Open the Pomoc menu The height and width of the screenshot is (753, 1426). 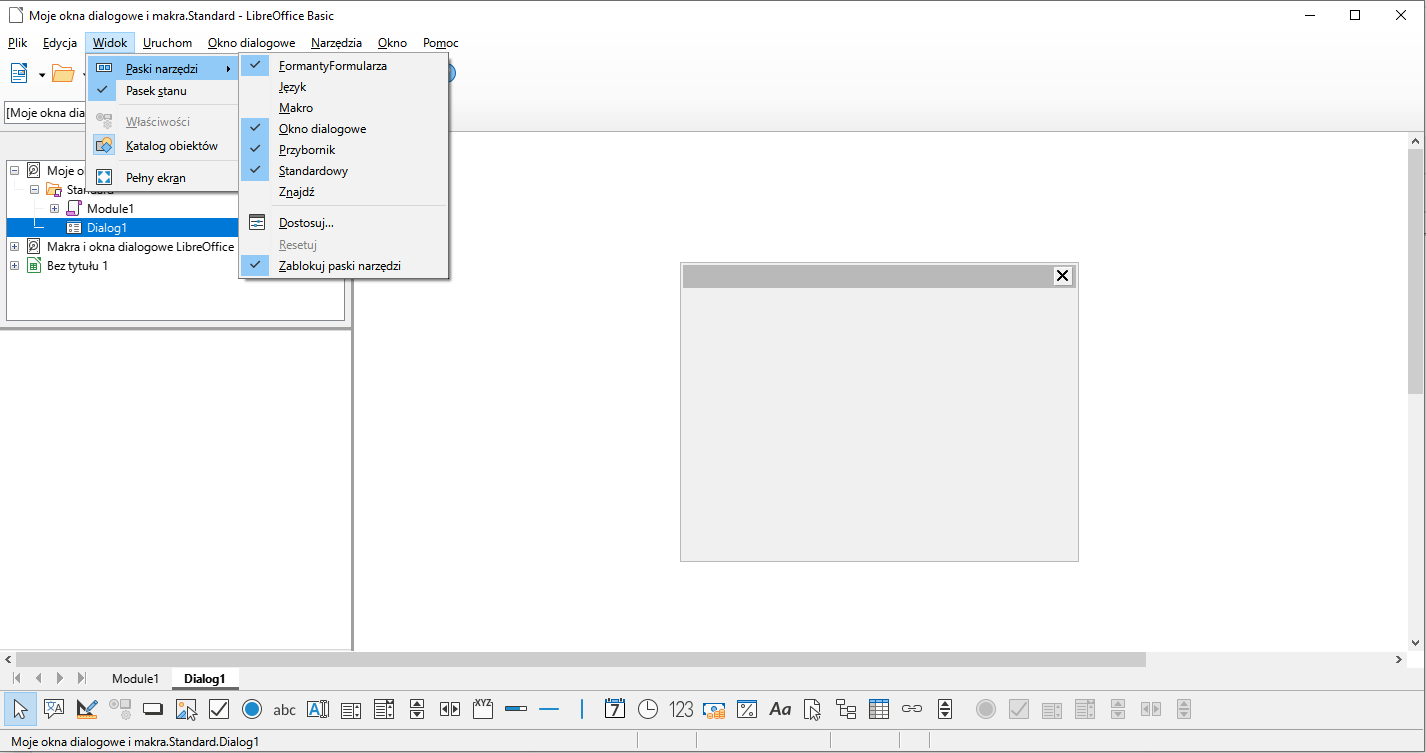tap(440, 43)
